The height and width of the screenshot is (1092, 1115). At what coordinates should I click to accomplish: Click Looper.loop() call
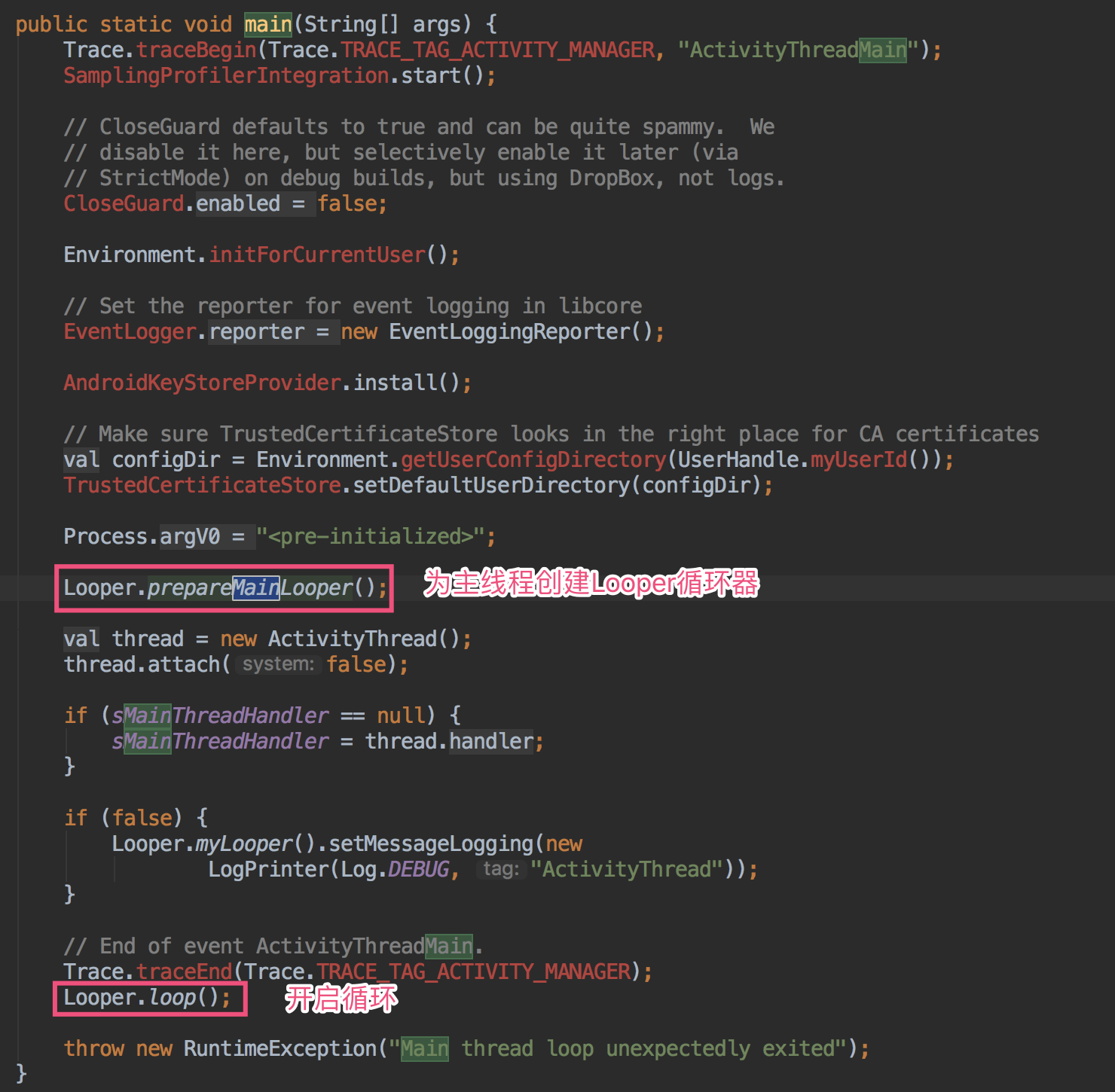(x=142, y=997)
